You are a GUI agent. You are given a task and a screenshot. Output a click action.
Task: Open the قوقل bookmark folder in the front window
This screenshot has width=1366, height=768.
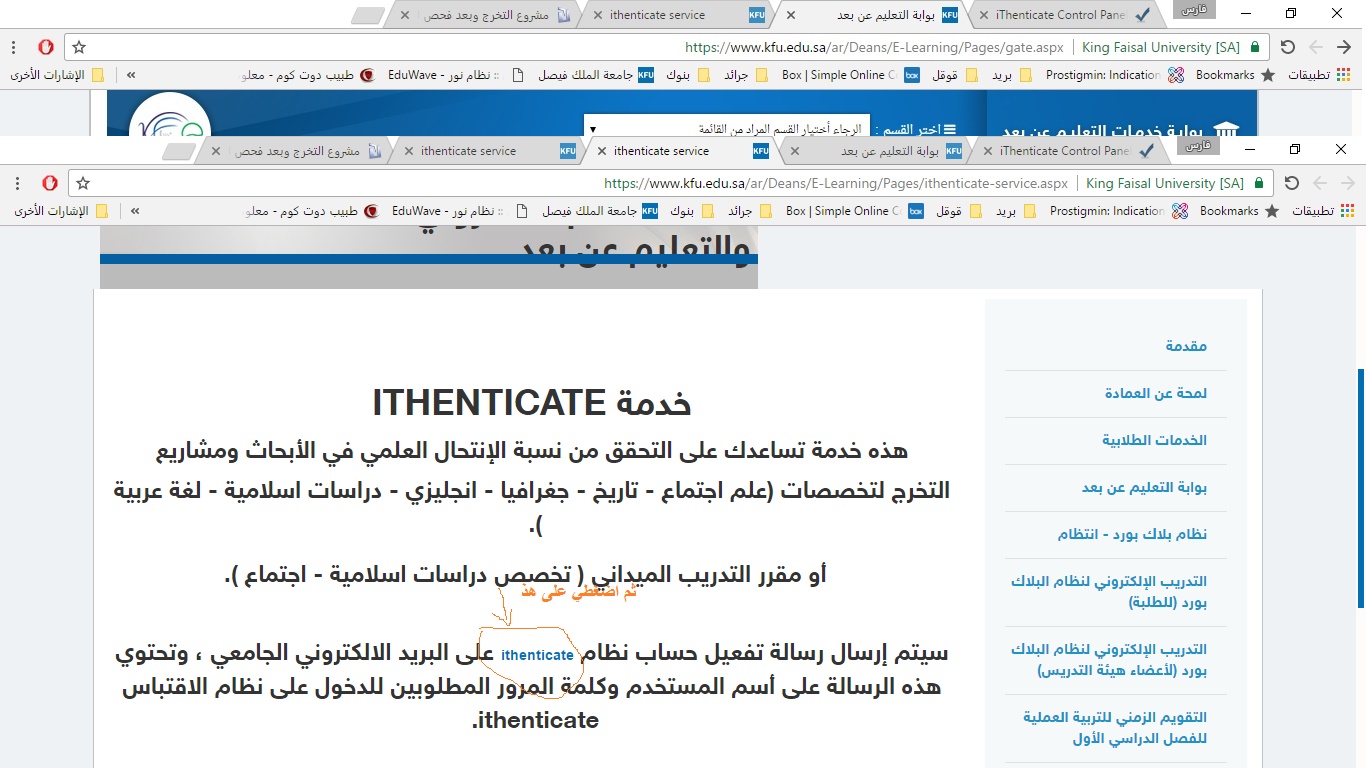pos(960,211)
